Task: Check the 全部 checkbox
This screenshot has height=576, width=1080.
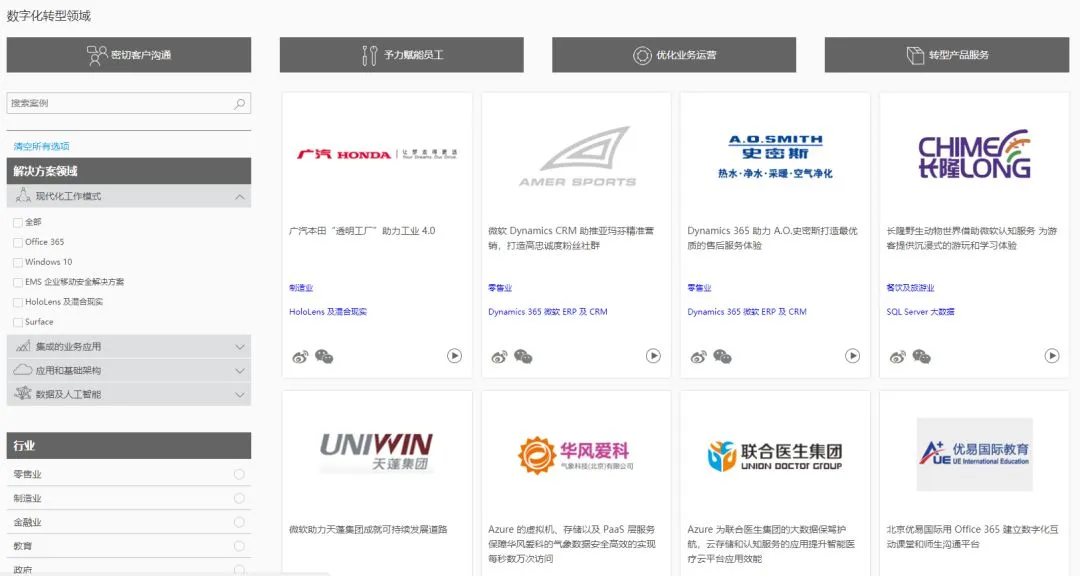Action: click(18, 223)
